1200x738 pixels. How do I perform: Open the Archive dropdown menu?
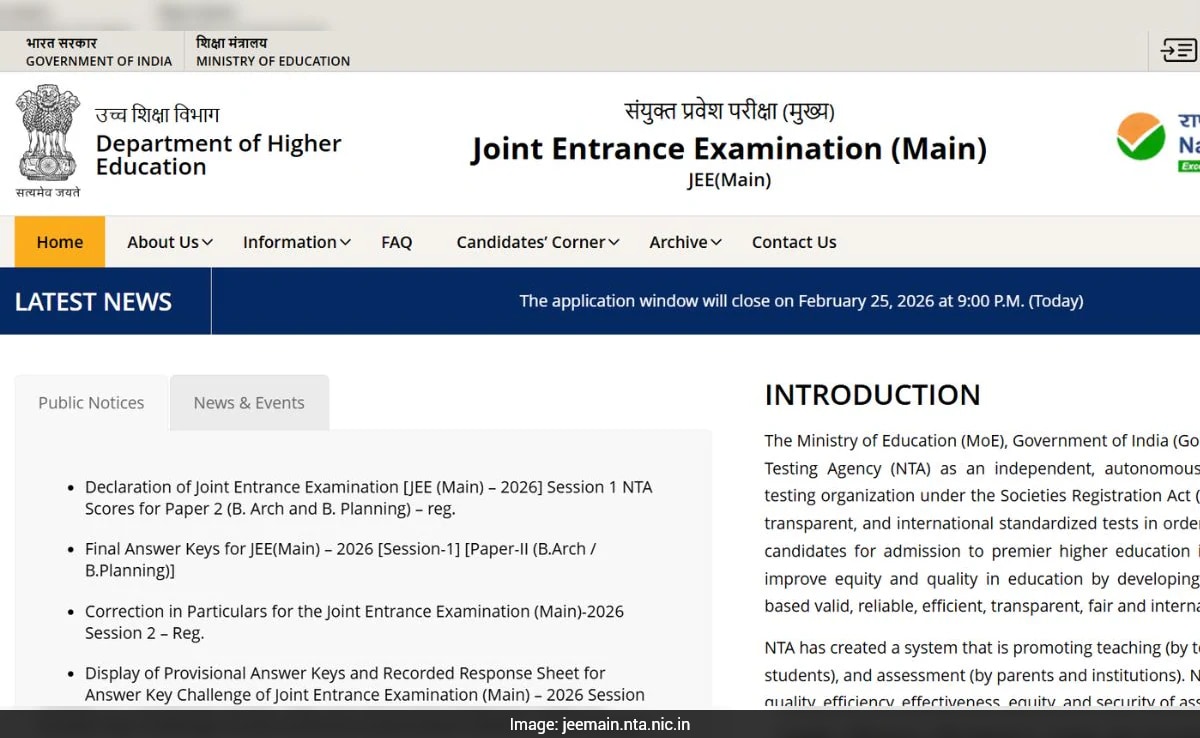click(685, 242)
